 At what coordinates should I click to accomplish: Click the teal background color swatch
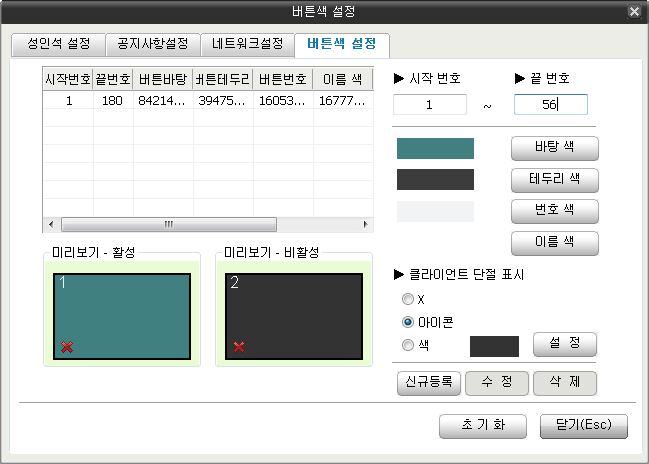[x=435, y=148]
